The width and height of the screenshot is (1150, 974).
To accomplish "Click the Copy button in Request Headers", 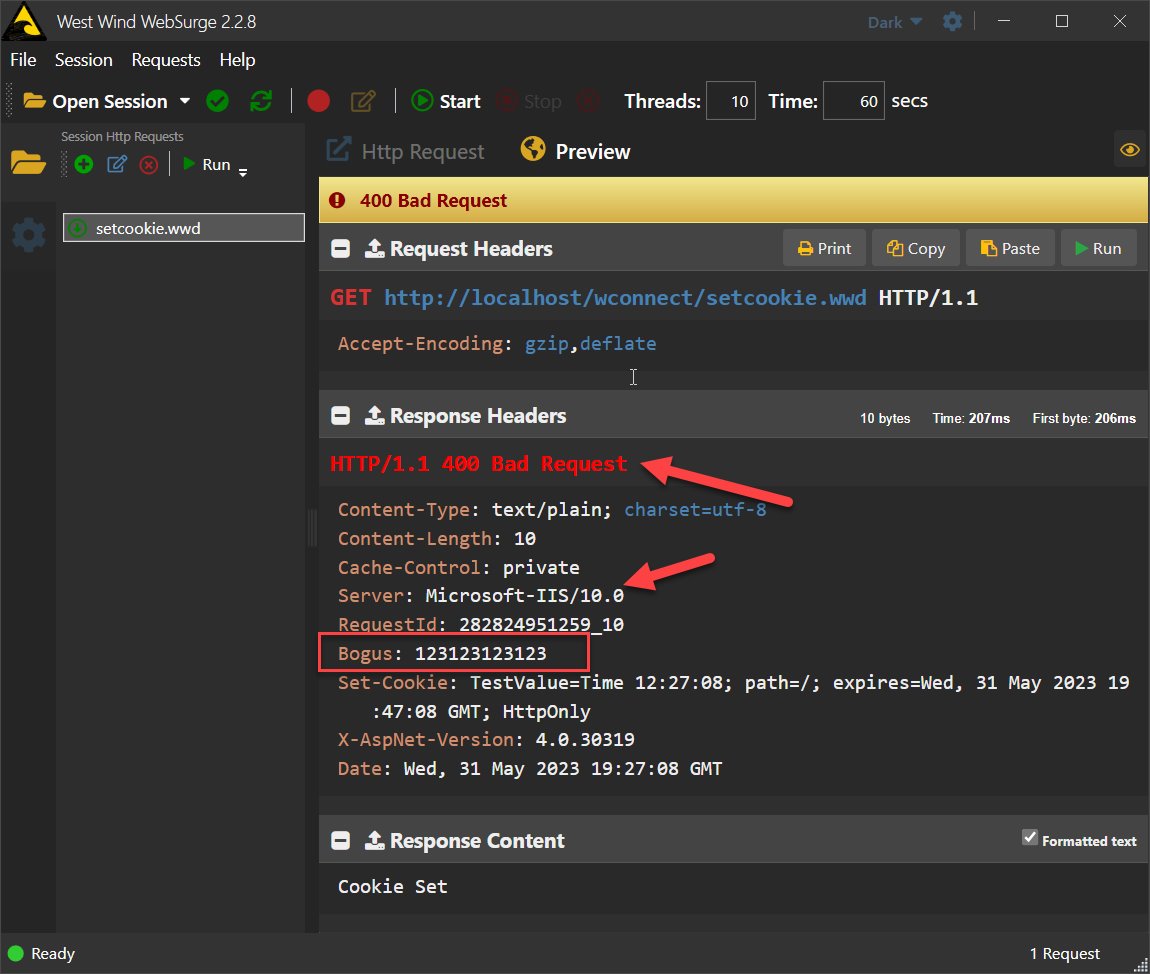I will click(915, 247).
